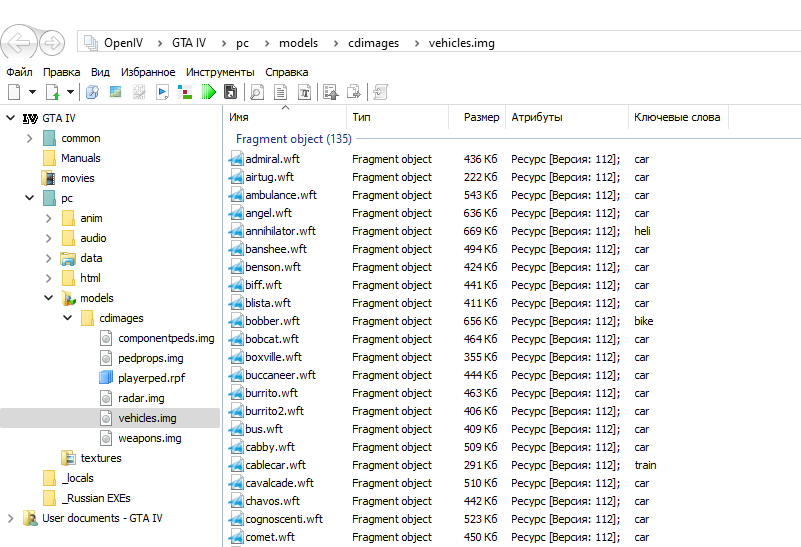Click cdimages in the breadcrumb path
Image resolution: width=801 pixels, height=547 pixels.
373,43
